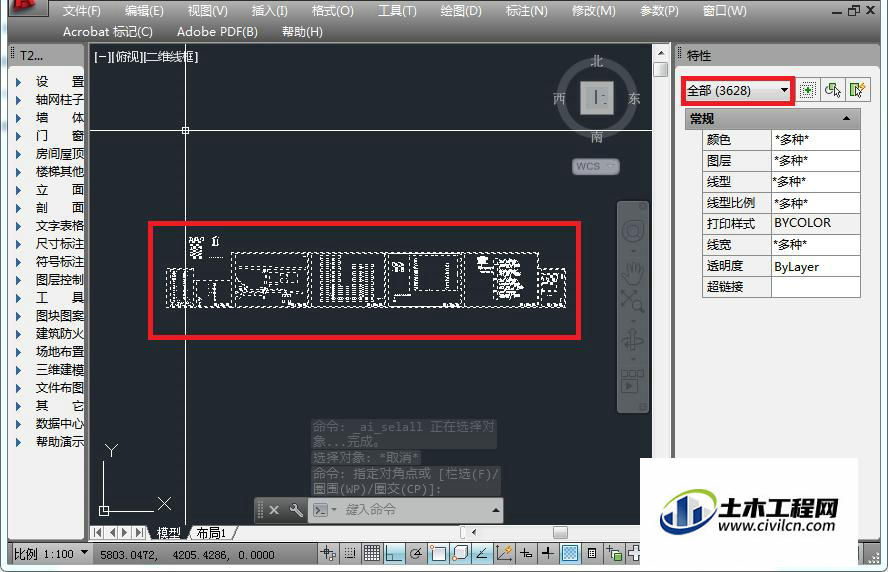Open the Acrobat 标记(C) menu
888x572 pixels.
coord(108,32)
